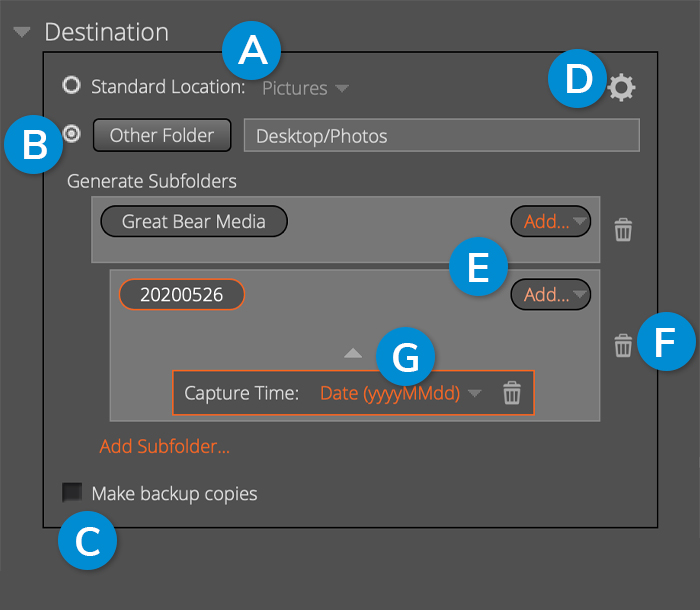Image resolution: width=700 pixels, height=610 pixels.
Task: Open the Date (yyyyMMdd) format dropdown
Action: (400, 393)
